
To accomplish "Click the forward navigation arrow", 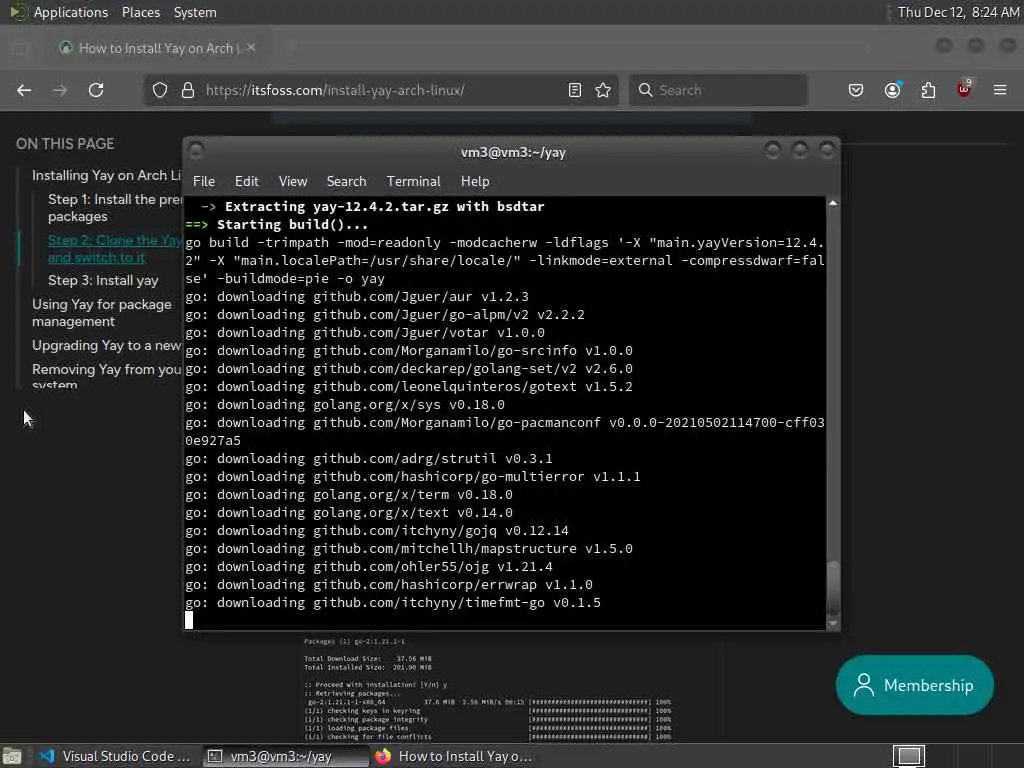I will pyautogui.click(x=60, y=90).
